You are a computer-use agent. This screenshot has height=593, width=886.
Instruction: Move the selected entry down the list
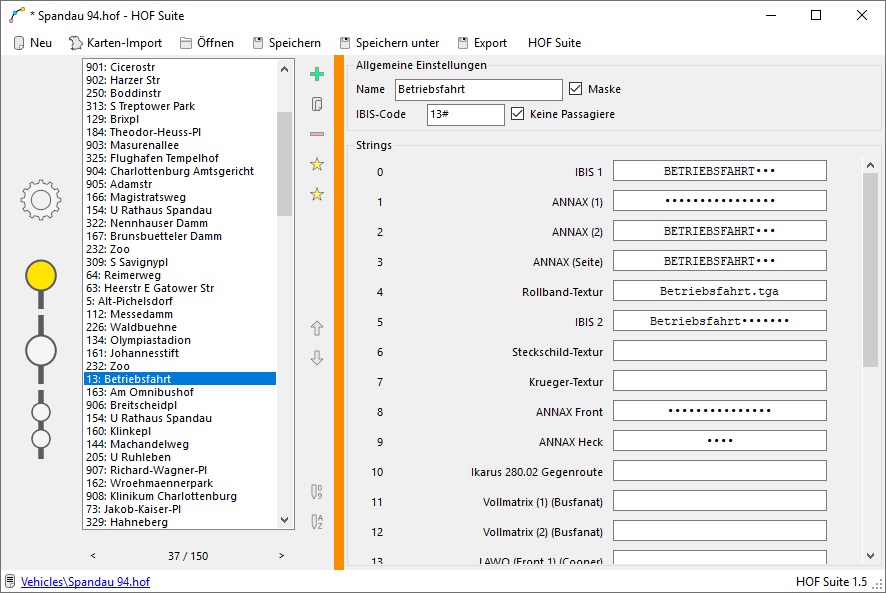click(317, 358)
